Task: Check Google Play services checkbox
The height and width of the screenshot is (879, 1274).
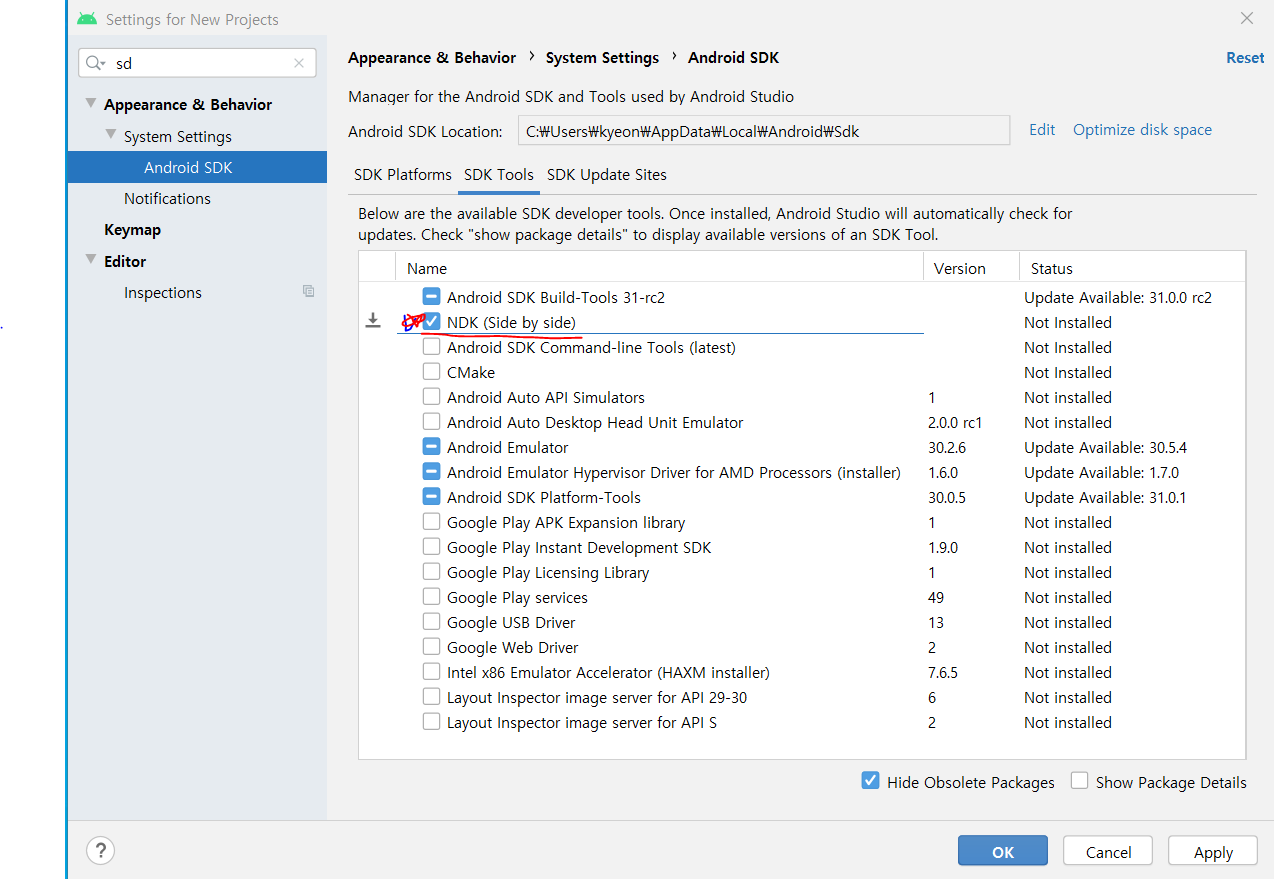Action: [431, 597]
